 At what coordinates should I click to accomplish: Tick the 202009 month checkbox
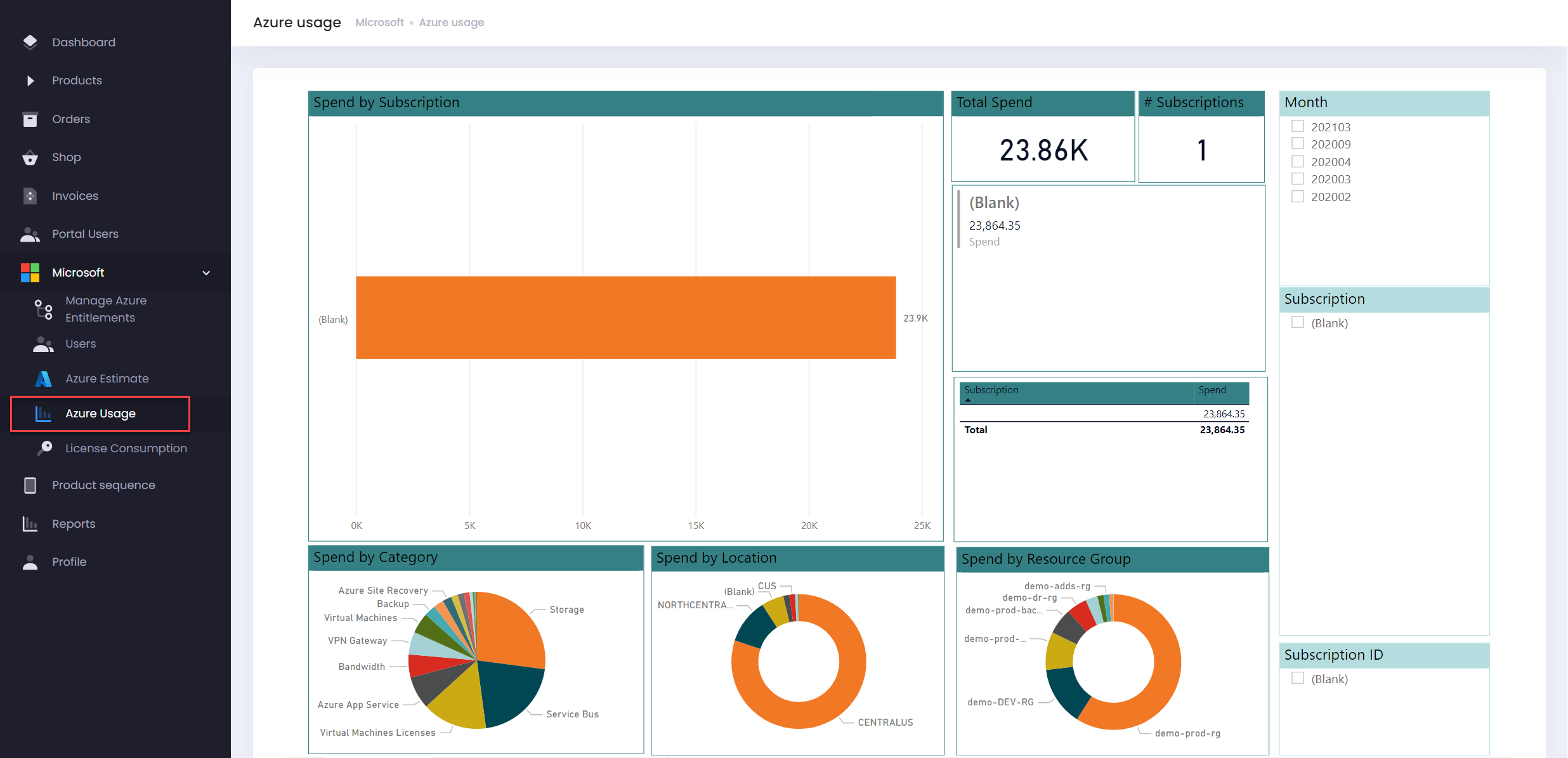pos(1298,143)
